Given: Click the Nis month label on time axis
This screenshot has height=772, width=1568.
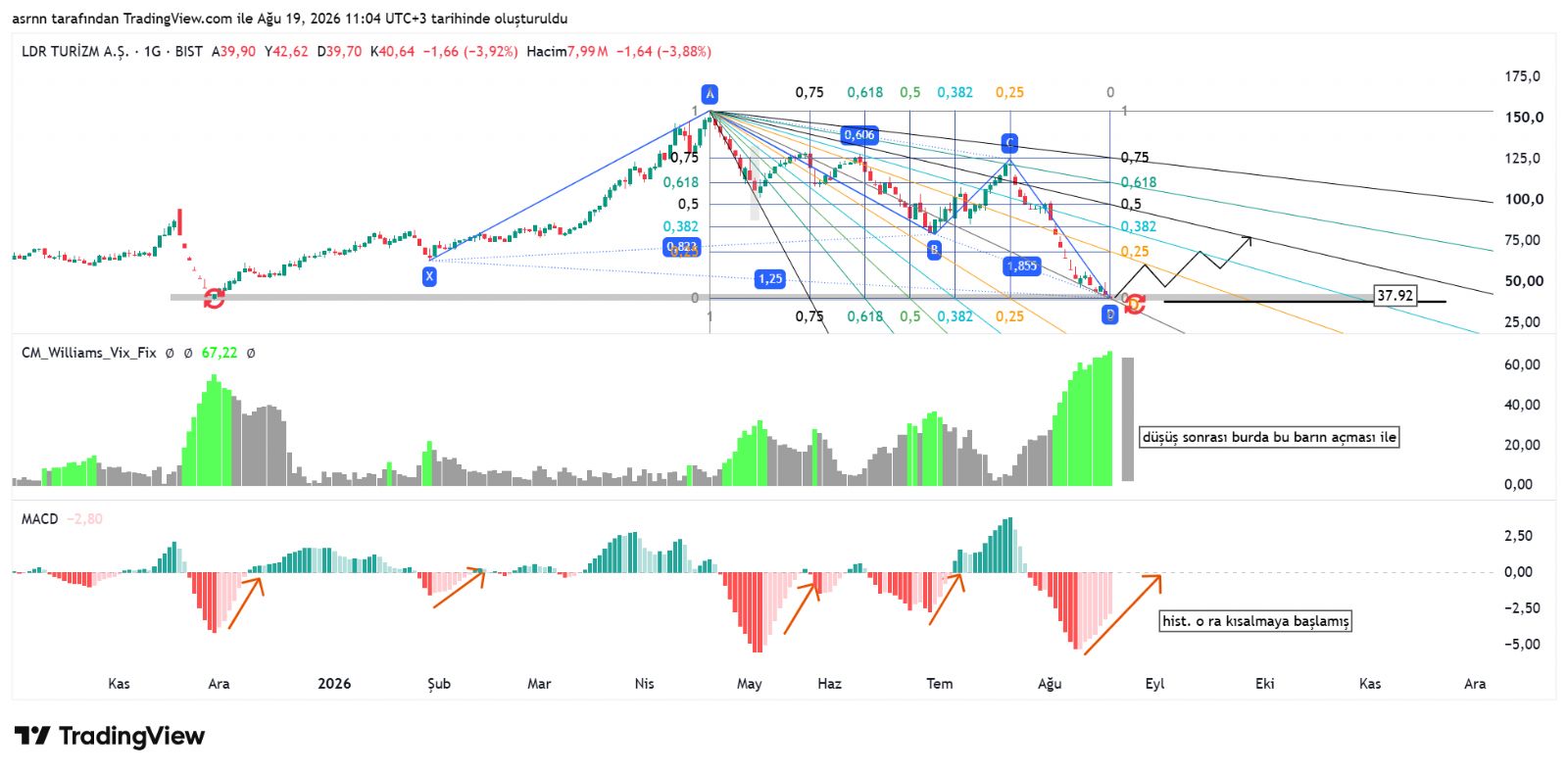Looking at the screenshot, I should [644, 684].
